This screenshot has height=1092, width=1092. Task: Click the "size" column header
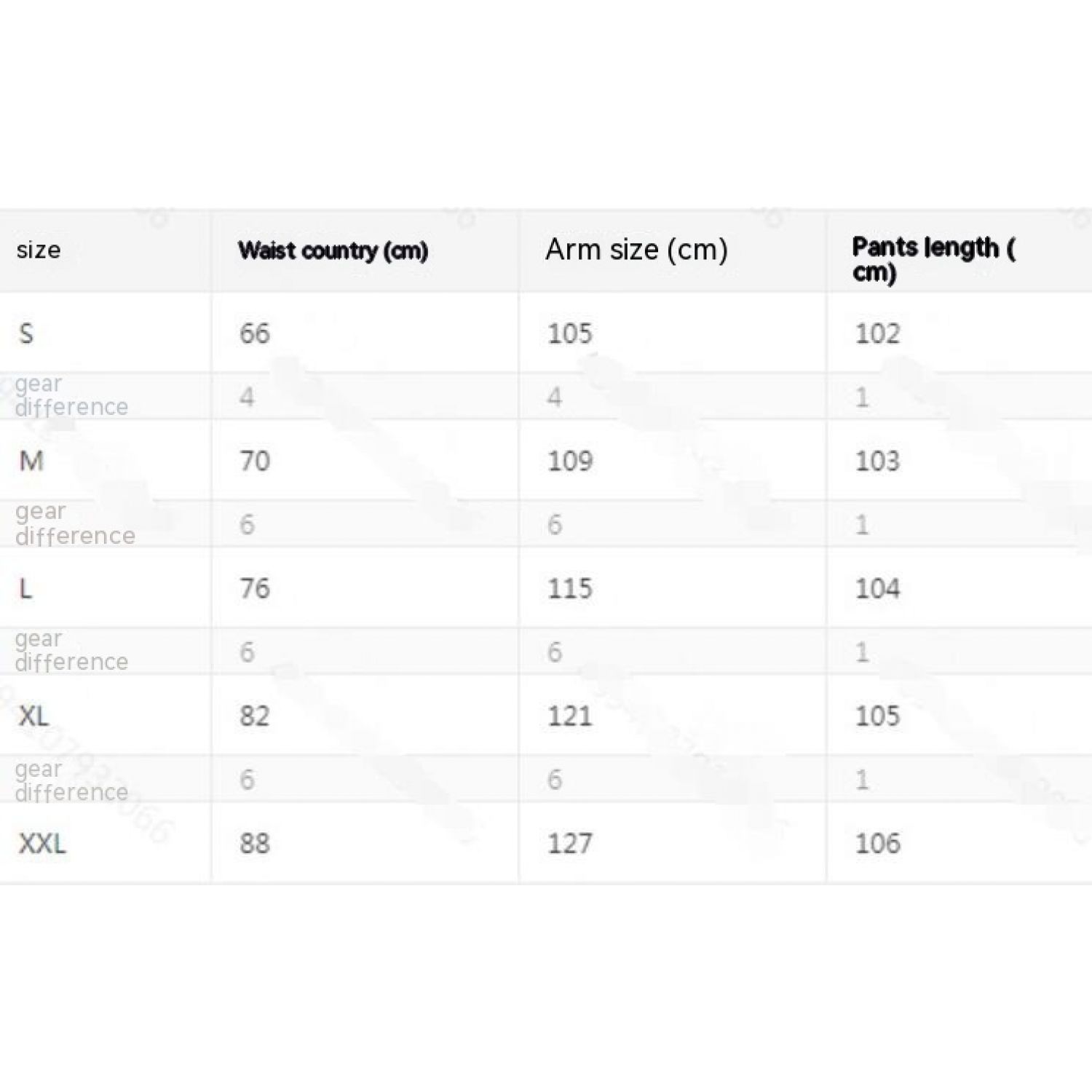pyautogui.click(x=39, y=250)
